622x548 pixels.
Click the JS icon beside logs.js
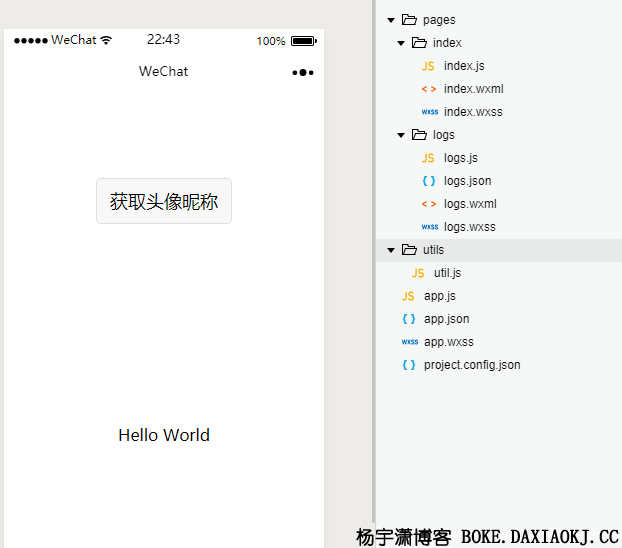(428, 158)
